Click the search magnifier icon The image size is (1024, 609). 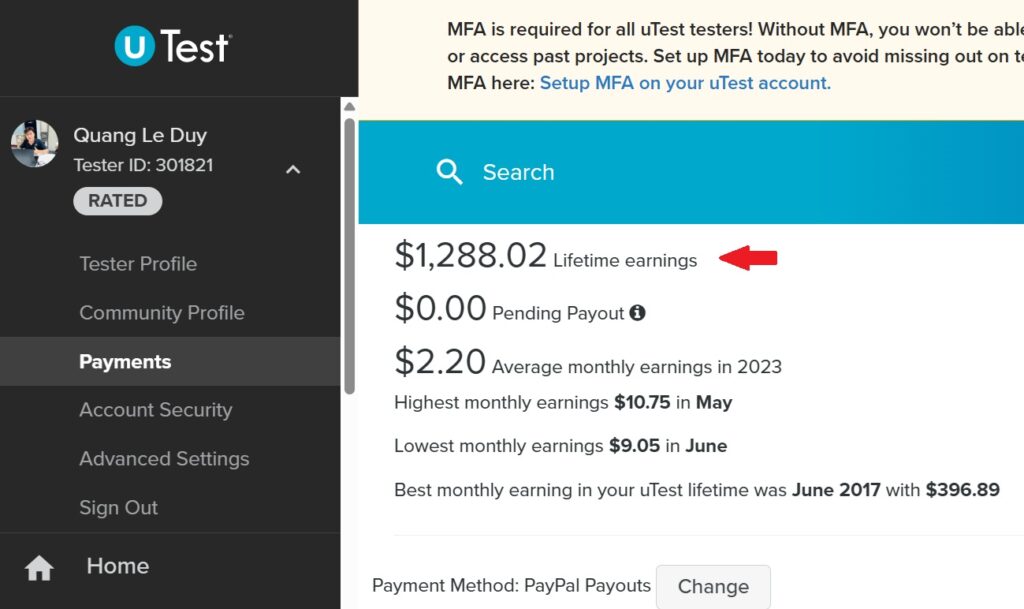click(449, 172)
